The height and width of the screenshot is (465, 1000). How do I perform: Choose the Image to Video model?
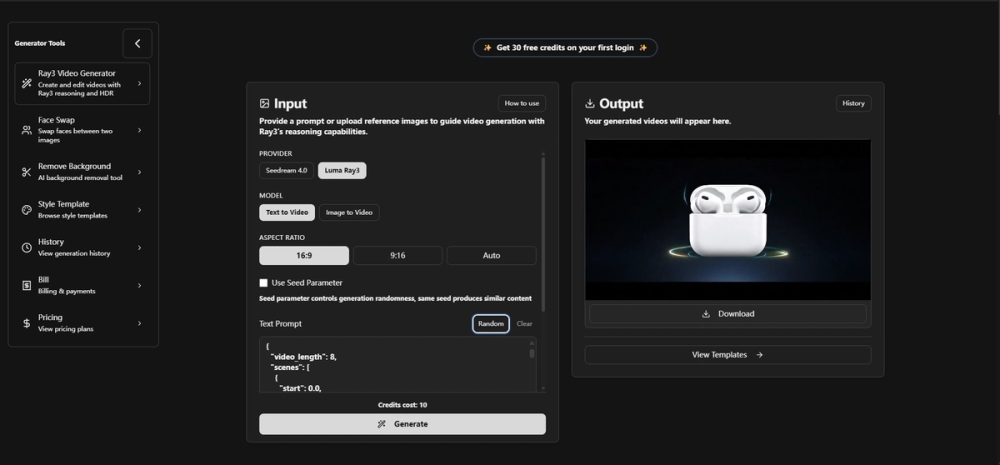(x=349, y=212)
